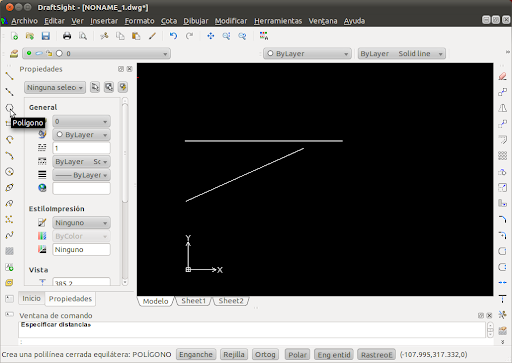Click the Explode tool in the Modify toolbar

[503, 314]
